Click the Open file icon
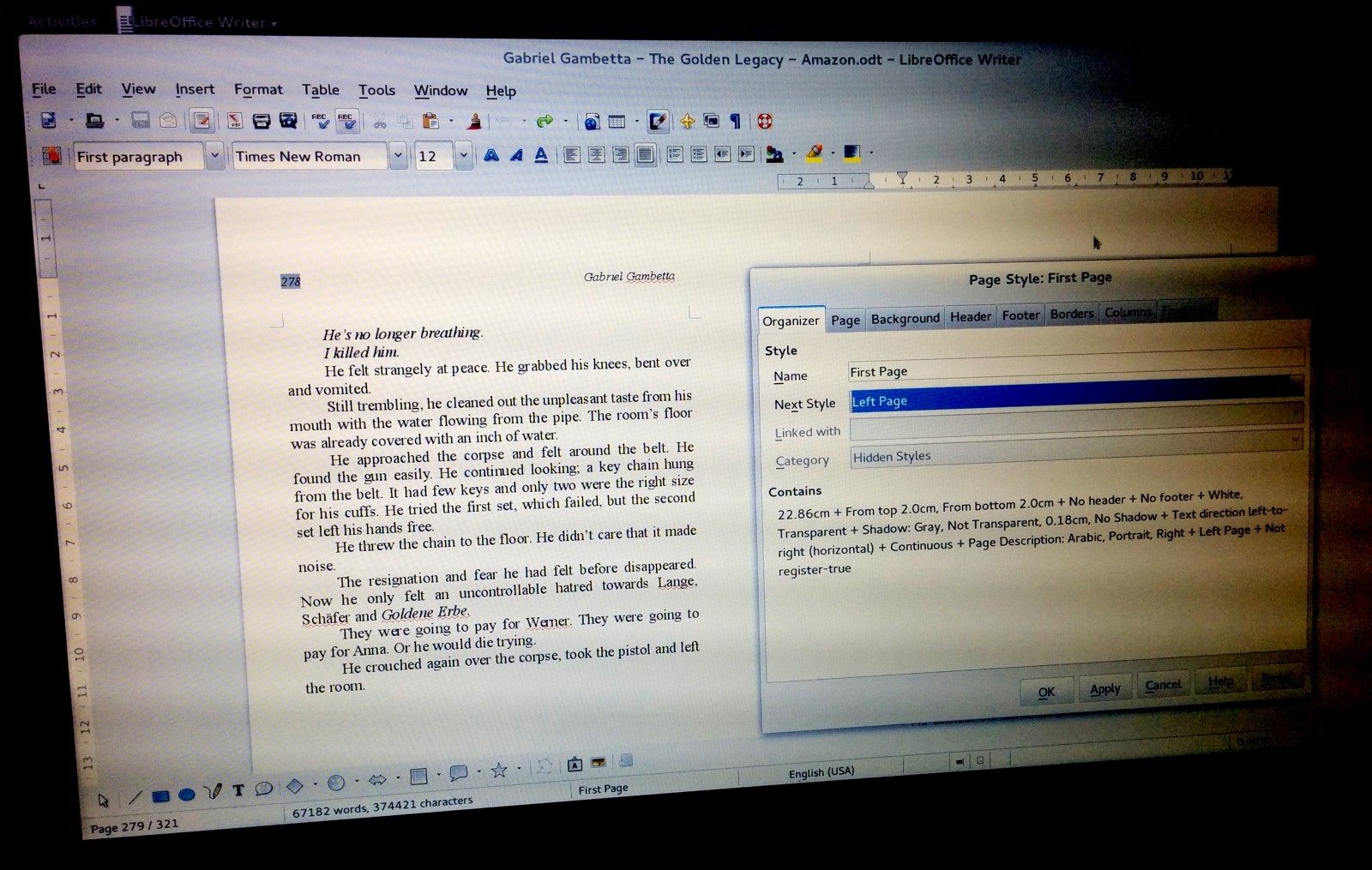The image size is (1372, 870). (x=94, y=121)
